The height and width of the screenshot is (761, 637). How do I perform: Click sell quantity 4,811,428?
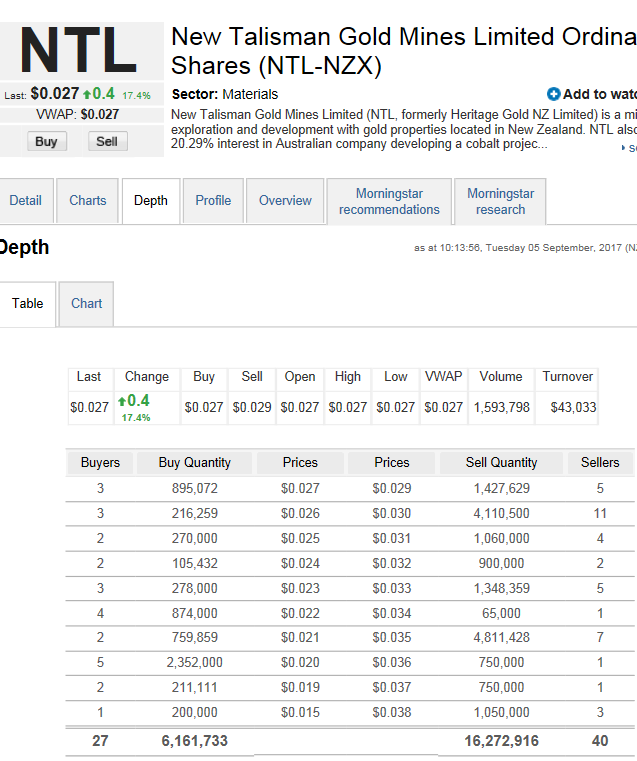[x=502, y=637]
